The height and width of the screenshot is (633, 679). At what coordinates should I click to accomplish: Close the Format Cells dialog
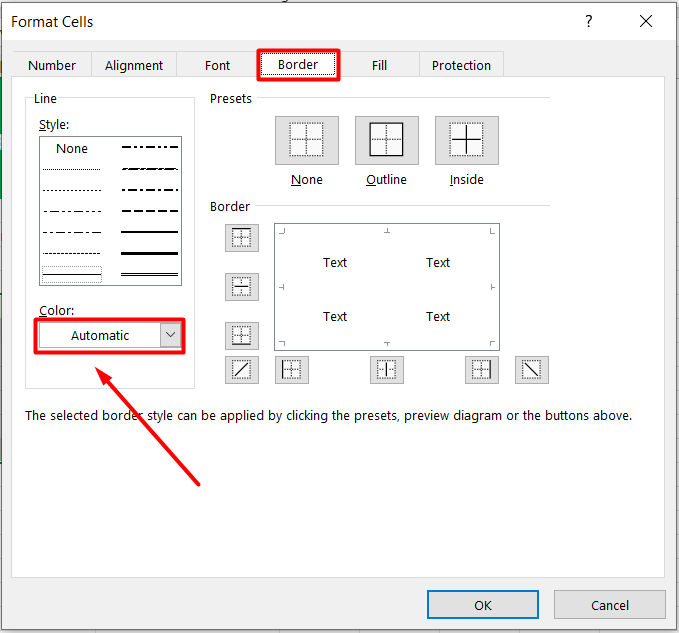point(646,21)
